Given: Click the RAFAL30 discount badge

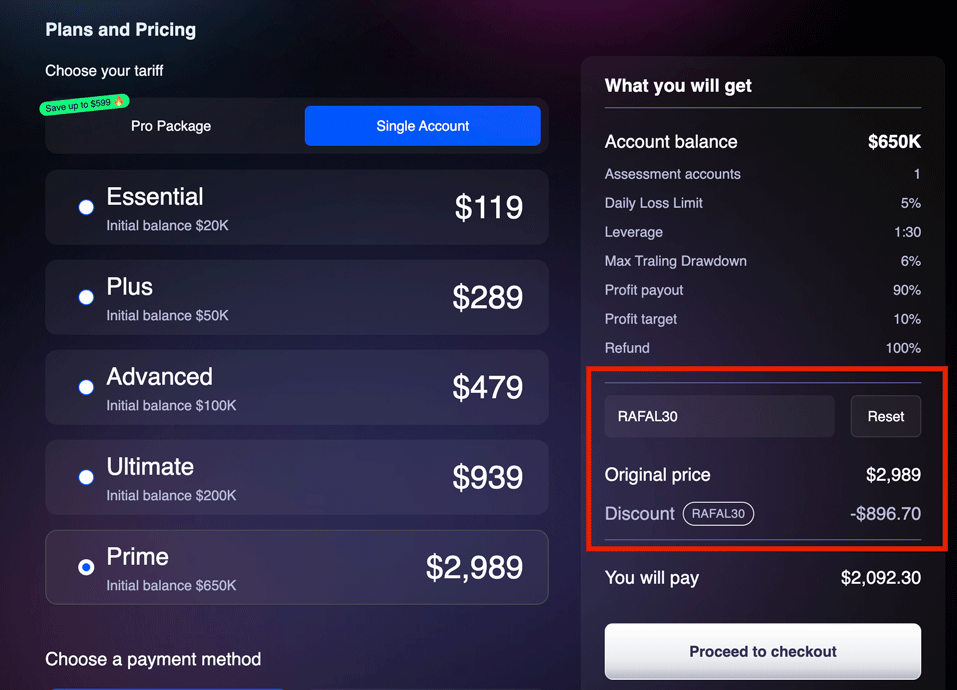Looking at the screenshot, I should coord(718,514).
